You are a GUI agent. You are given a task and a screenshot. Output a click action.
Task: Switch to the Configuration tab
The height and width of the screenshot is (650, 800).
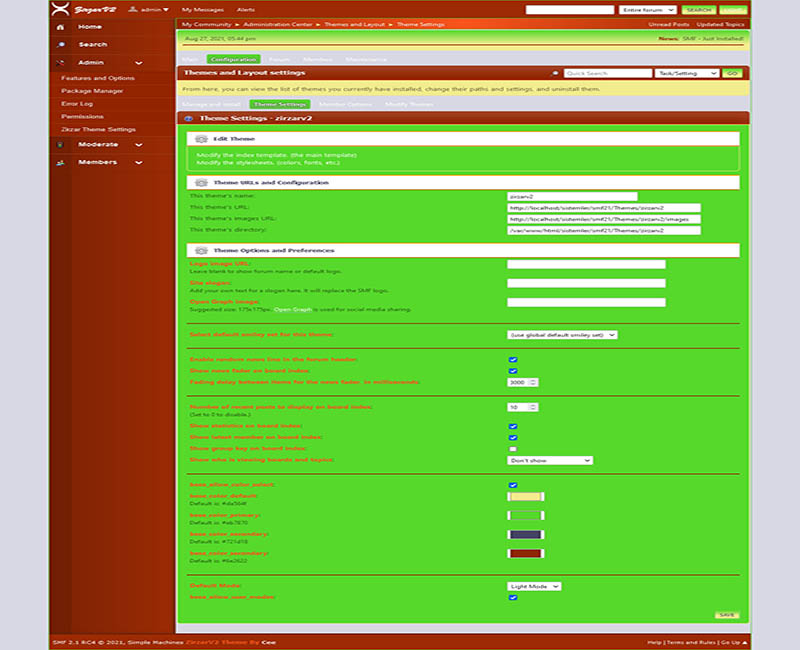coord(233,59)
